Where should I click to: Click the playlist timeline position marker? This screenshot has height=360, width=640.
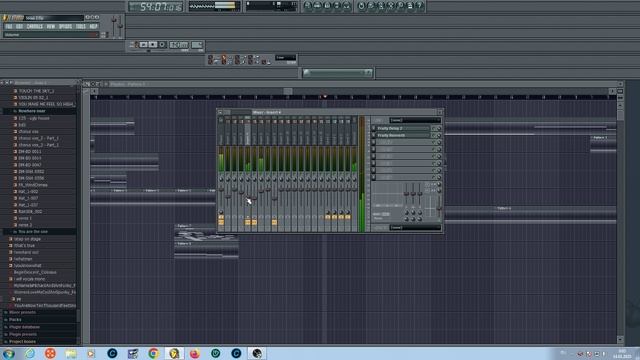(325, 97)
